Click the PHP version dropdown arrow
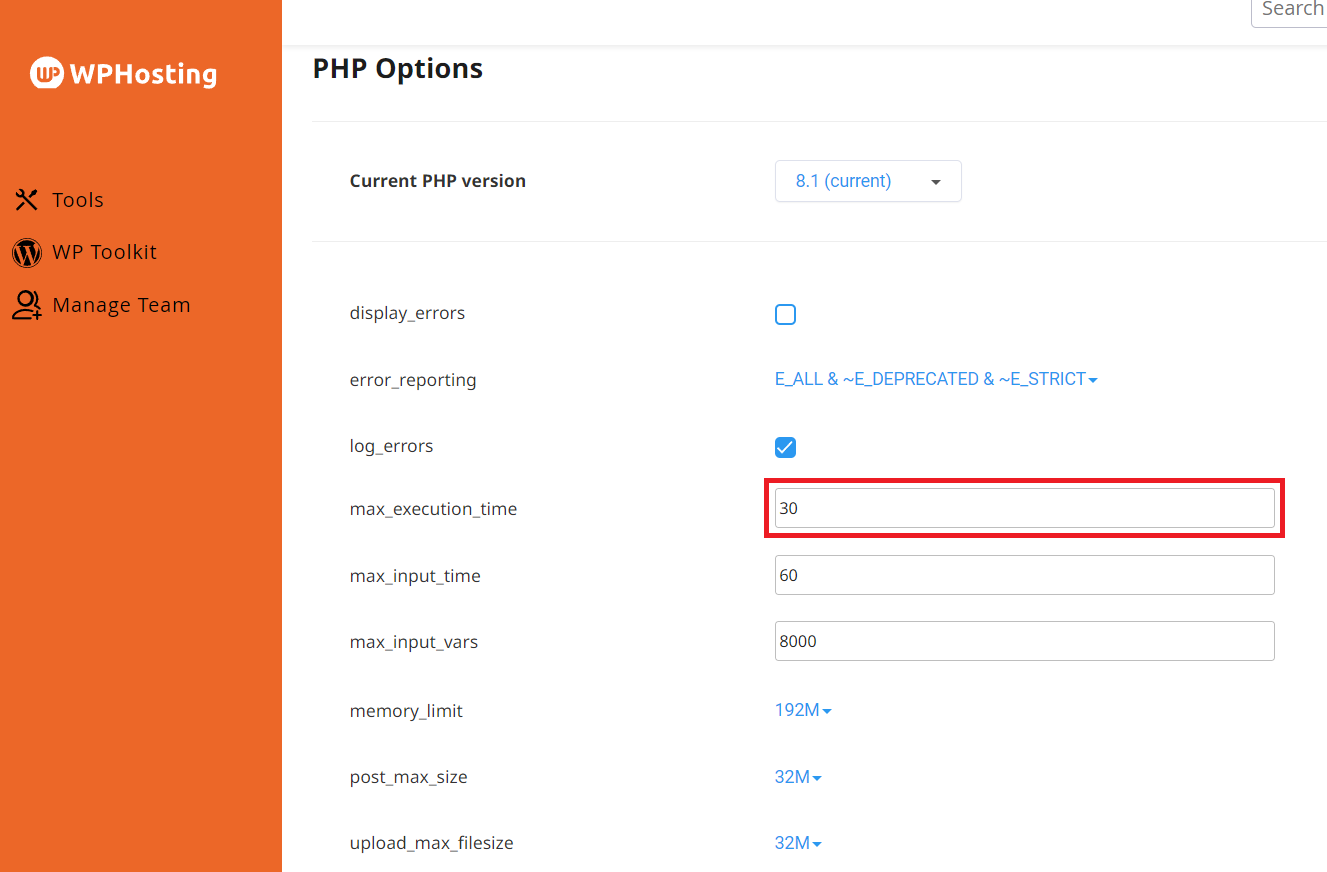 pyautogui.click(x=936, y=182)
